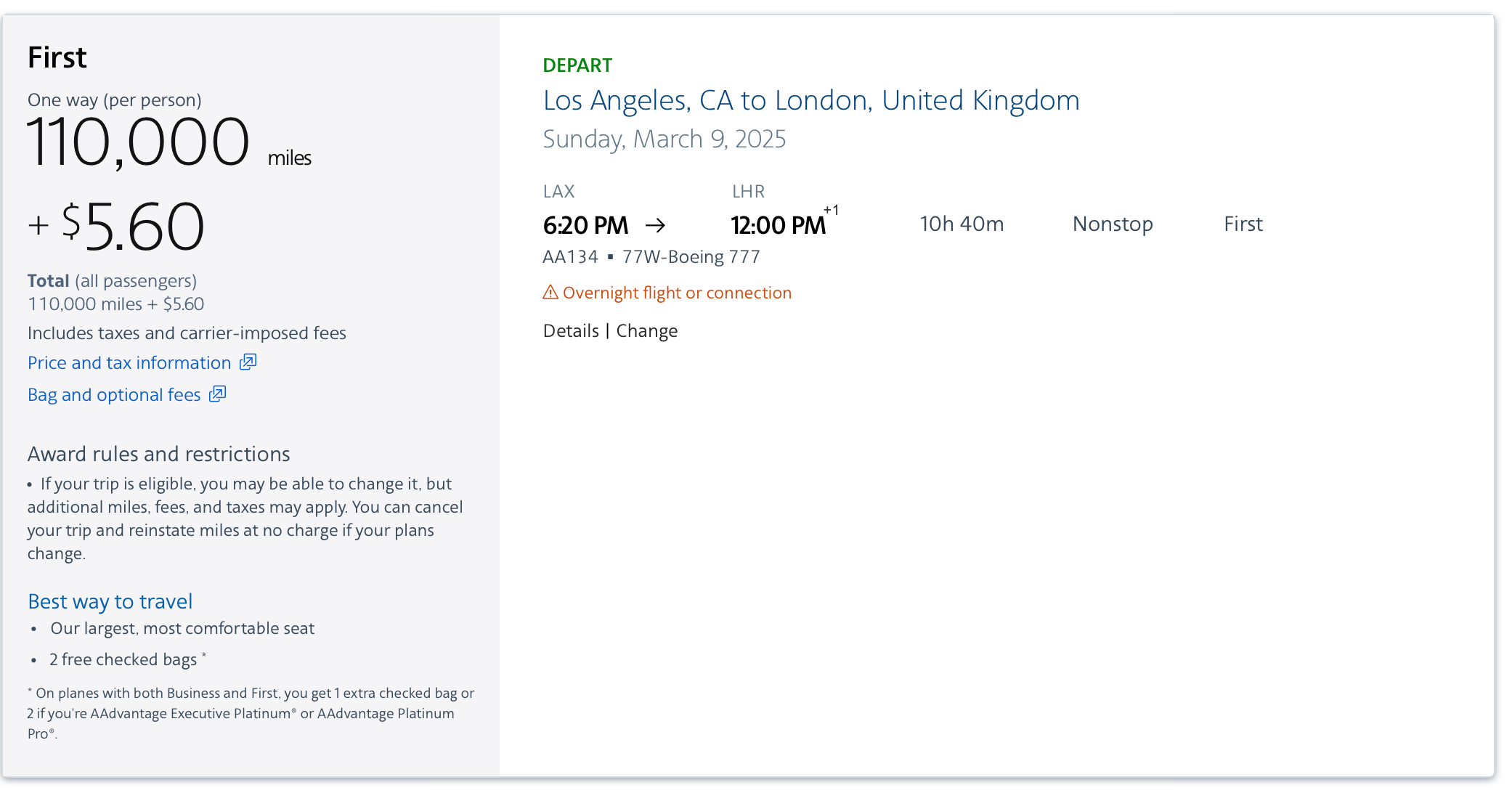This screenshot has height=793, width=1512.
Task: Open the Bag and optional fees link
Action: tap(114, 394)
